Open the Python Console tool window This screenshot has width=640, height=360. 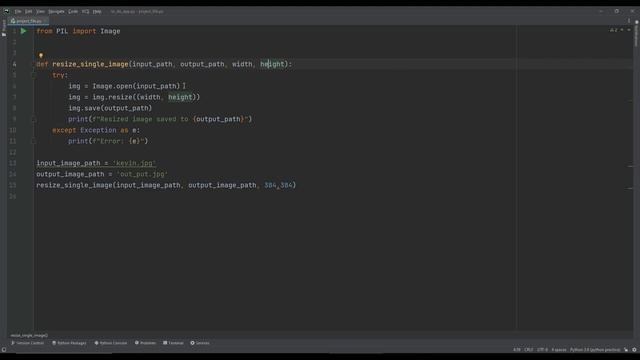[111, 343]
